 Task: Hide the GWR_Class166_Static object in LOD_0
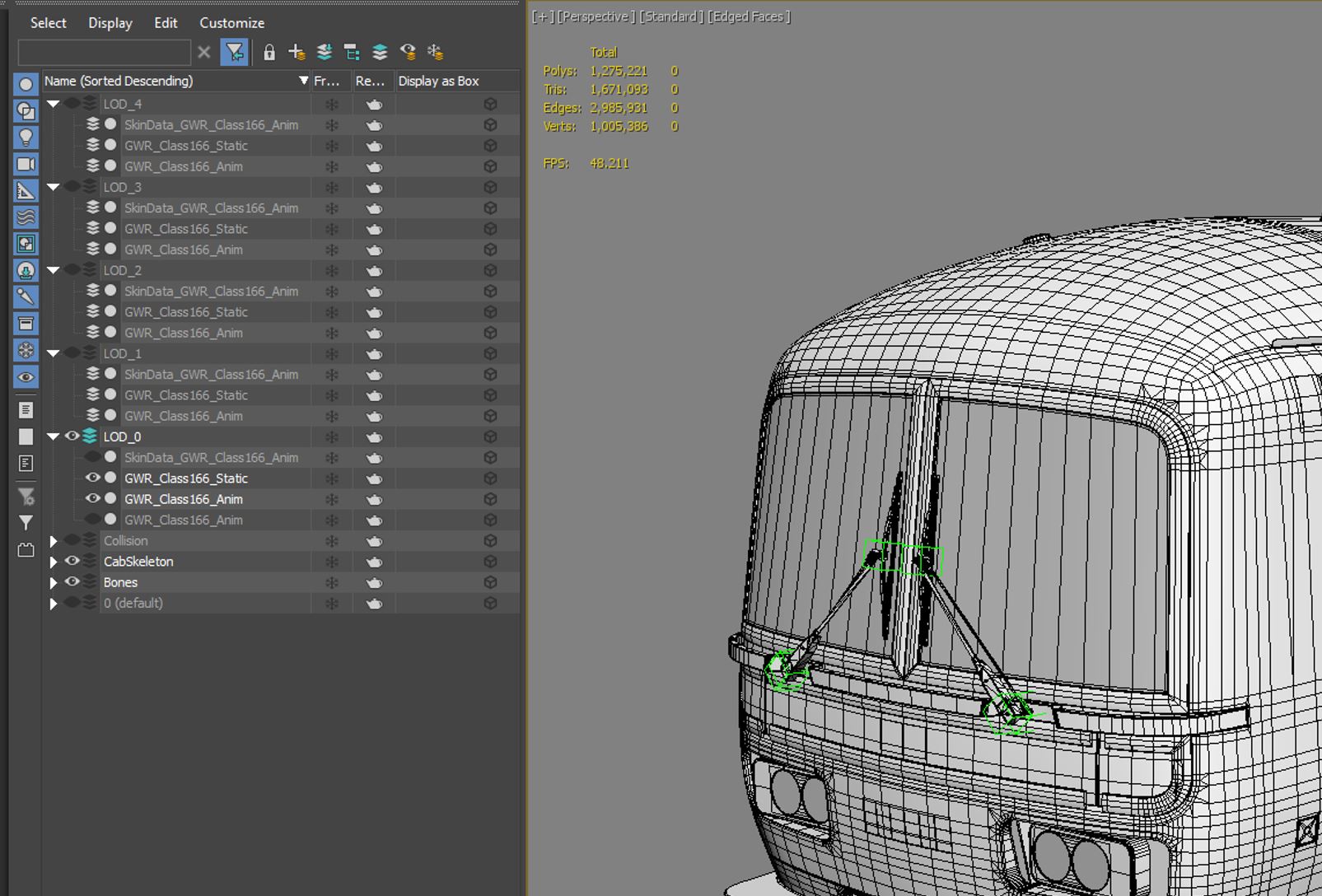click(x=93, y=478)
